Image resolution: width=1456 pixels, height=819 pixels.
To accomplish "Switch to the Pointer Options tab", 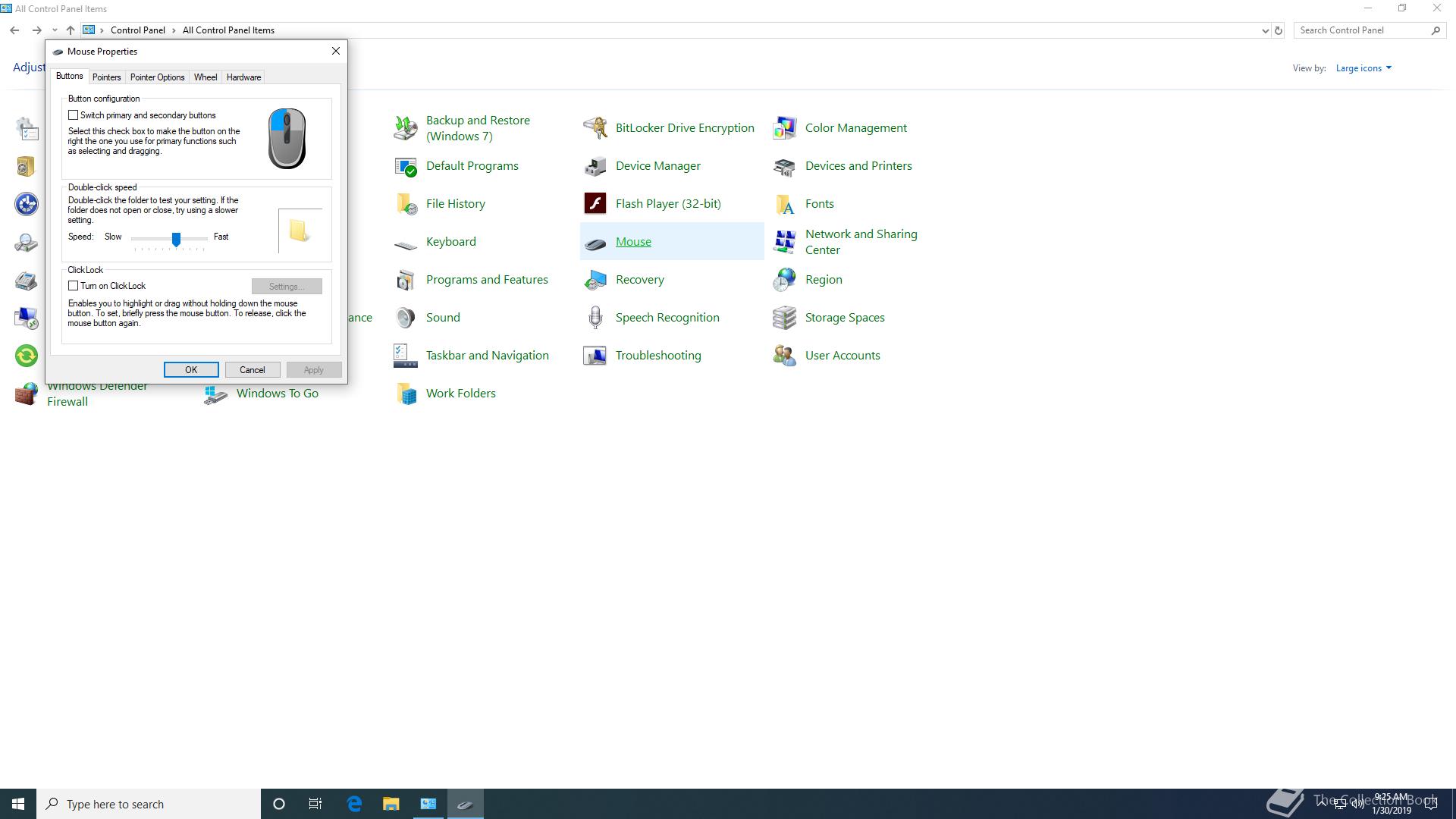I will (x=157, y=77).
